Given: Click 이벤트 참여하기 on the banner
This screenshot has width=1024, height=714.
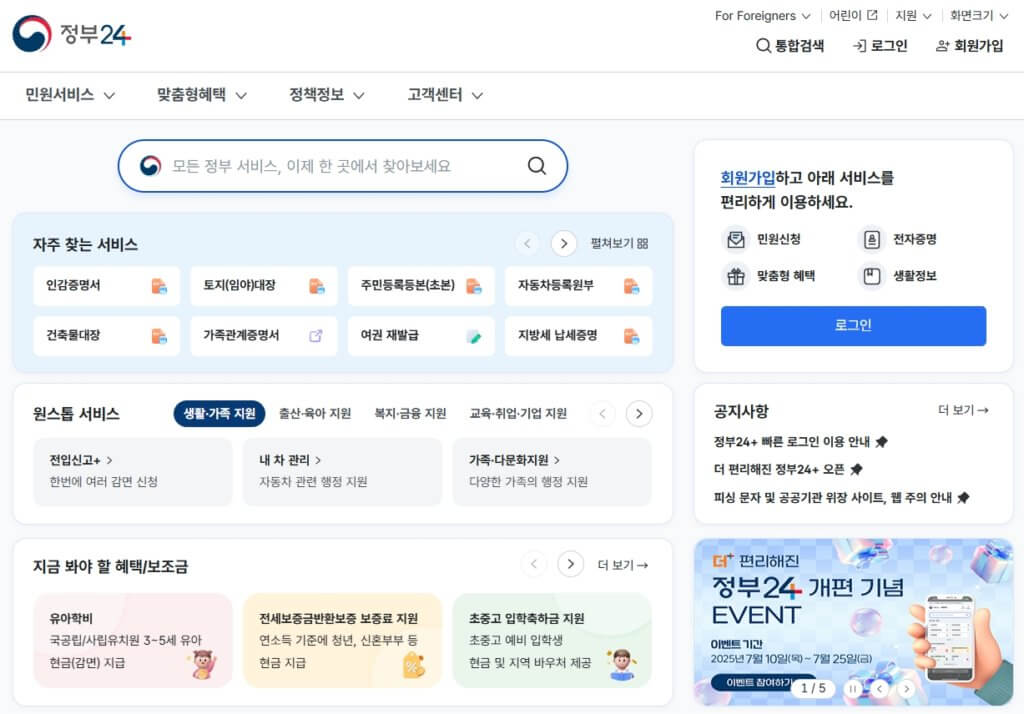Looking at the screenshot, I should tap(758, 683).
